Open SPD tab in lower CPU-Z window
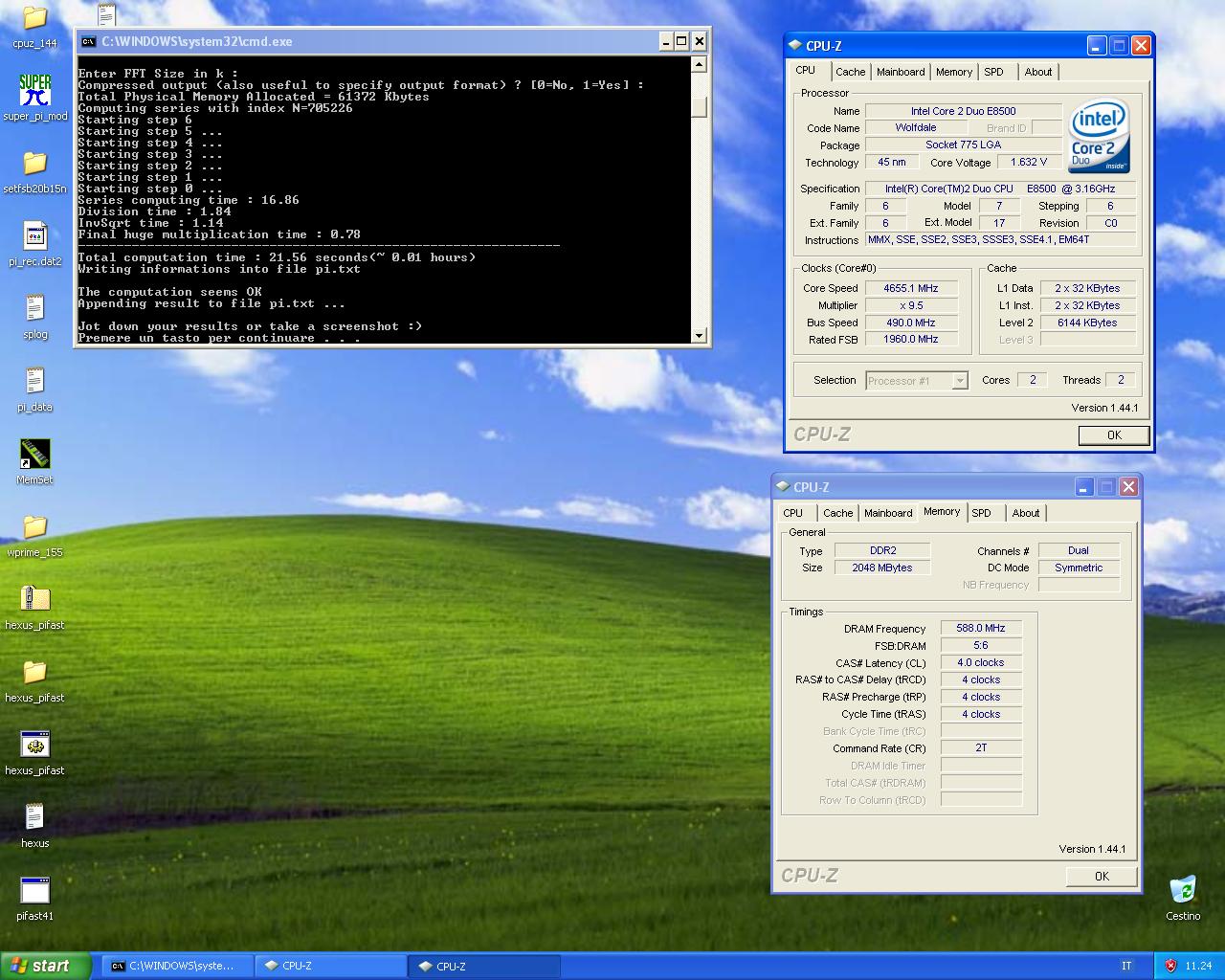This screenshot has width=1225, height=980. click(982, 513)
